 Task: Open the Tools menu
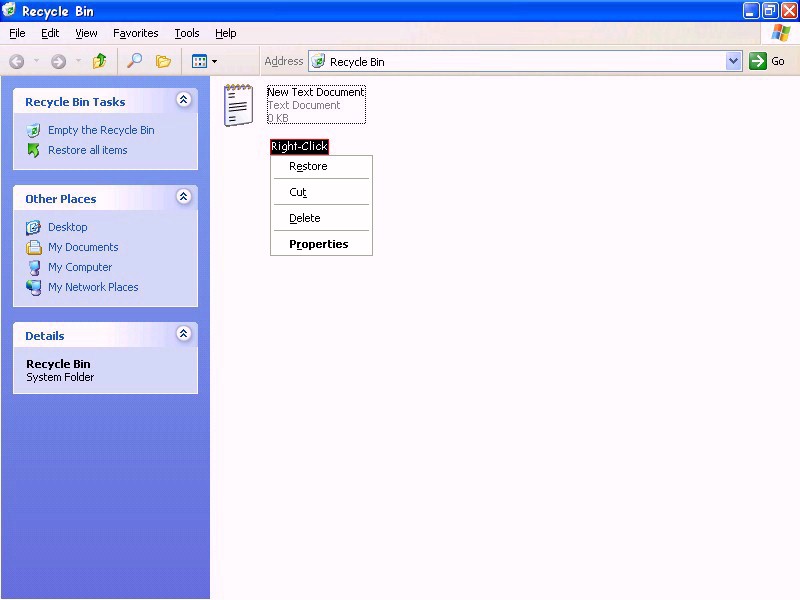coord(187,33)
